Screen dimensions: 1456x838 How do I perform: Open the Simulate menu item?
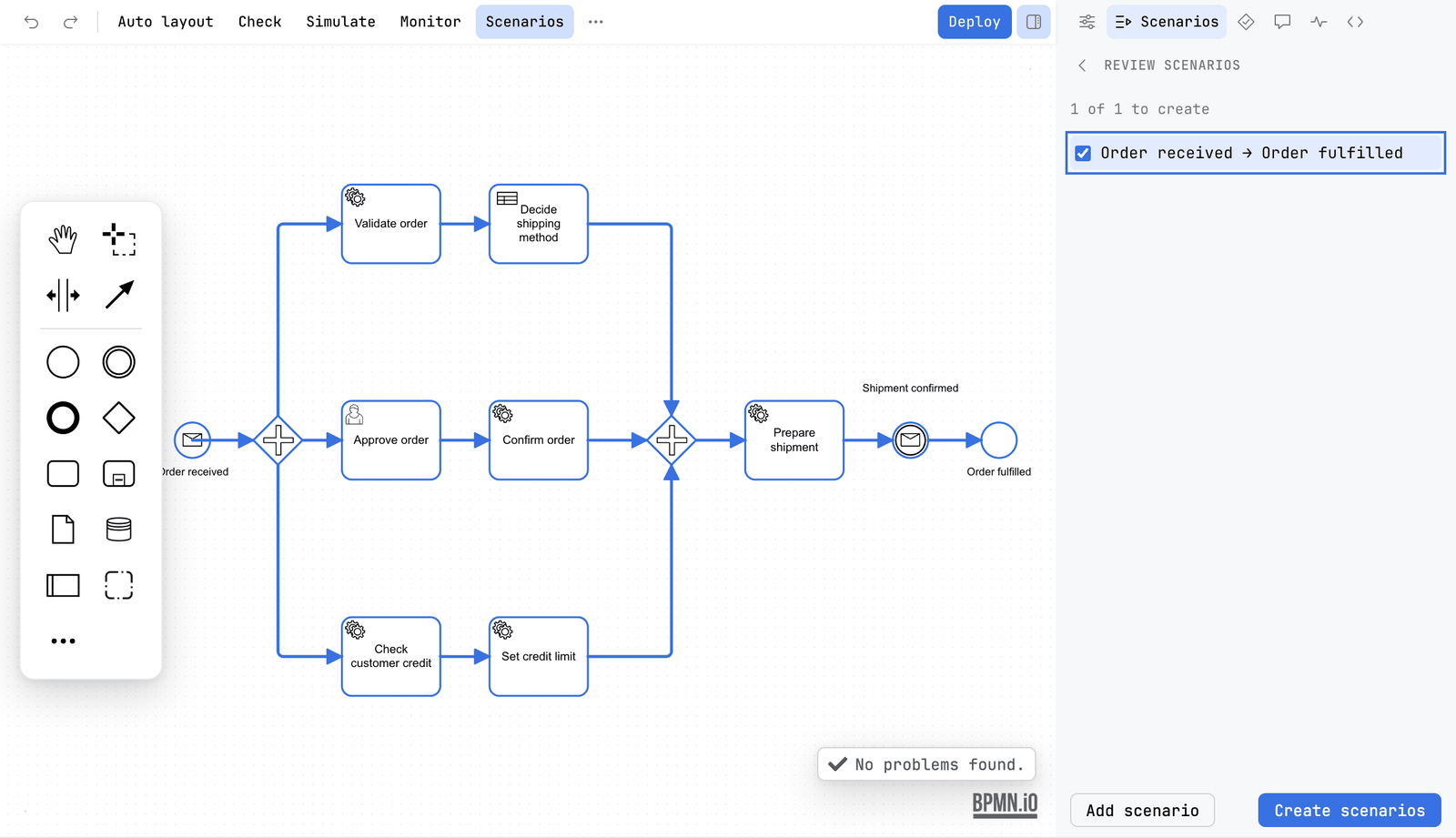[x=340, y=22]
